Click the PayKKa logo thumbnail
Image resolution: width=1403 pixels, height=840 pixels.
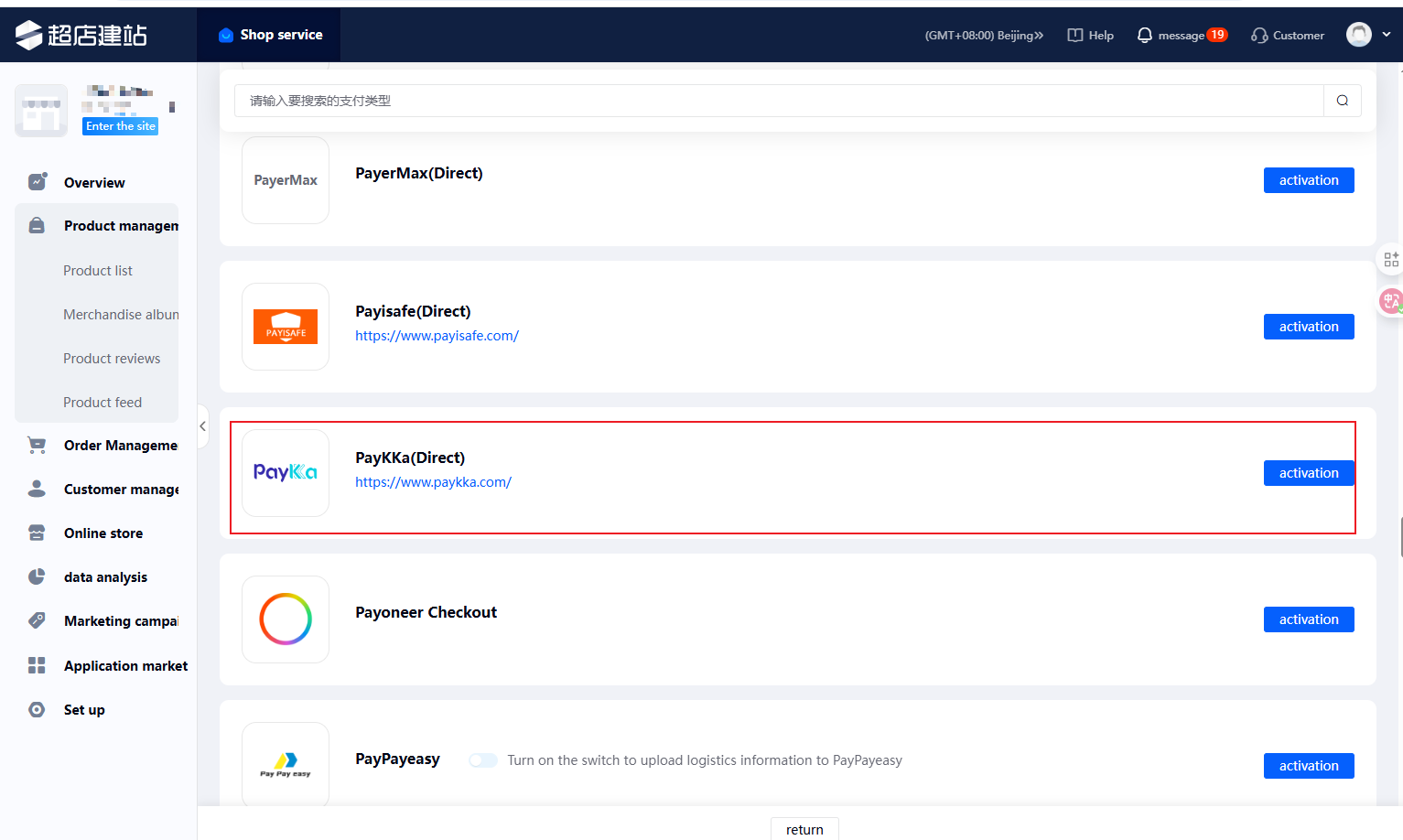click(286, 473)
